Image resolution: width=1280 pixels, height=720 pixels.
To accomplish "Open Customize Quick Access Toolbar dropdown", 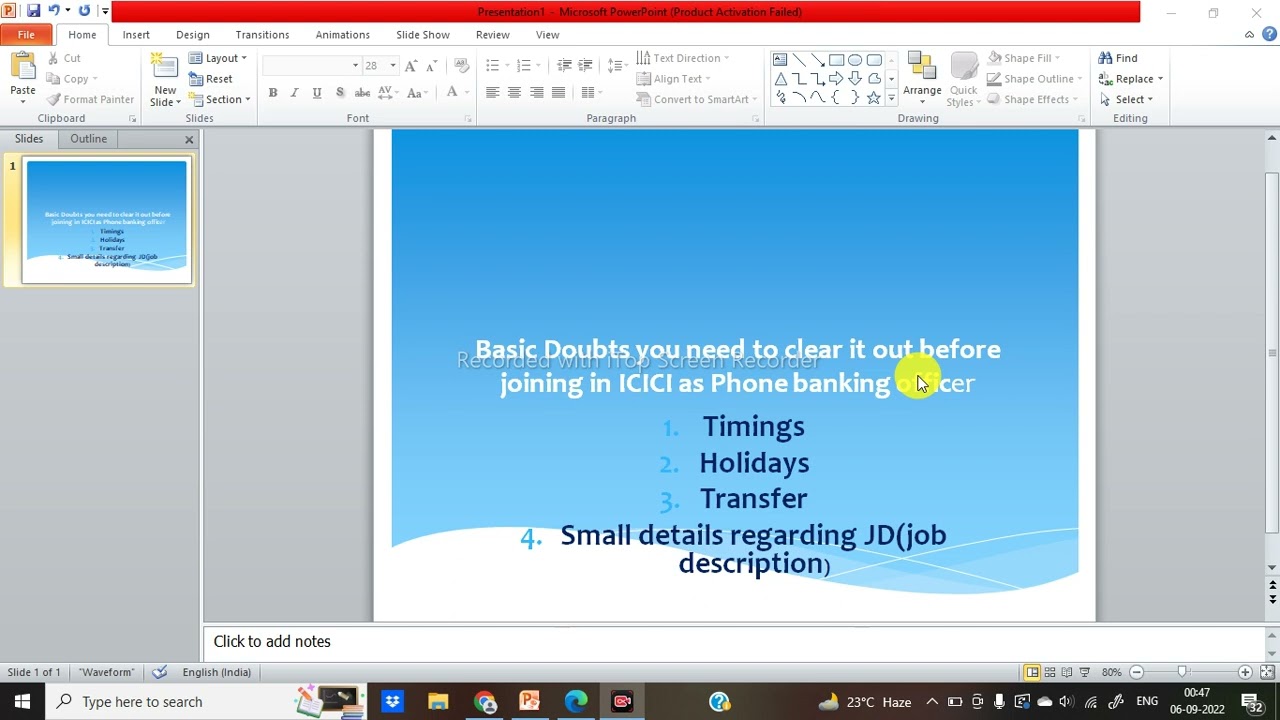I will [104, 12].
